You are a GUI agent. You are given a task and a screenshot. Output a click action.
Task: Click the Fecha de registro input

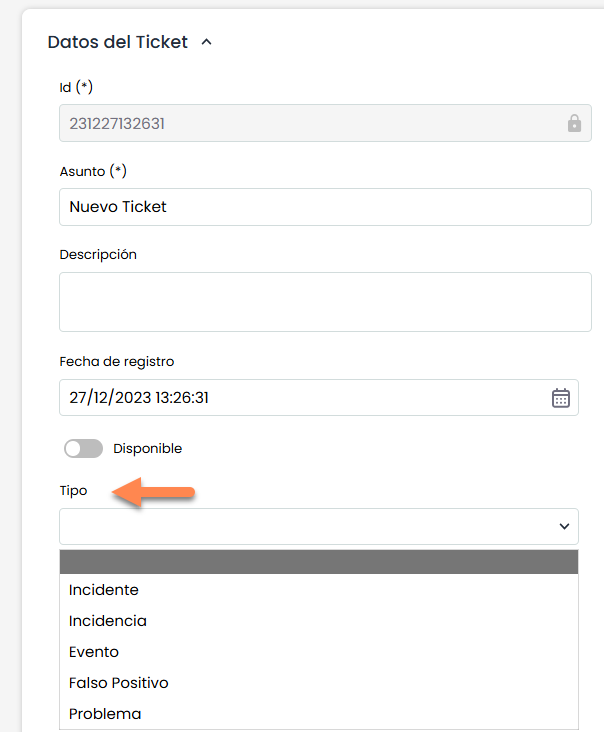pos(300,397)
